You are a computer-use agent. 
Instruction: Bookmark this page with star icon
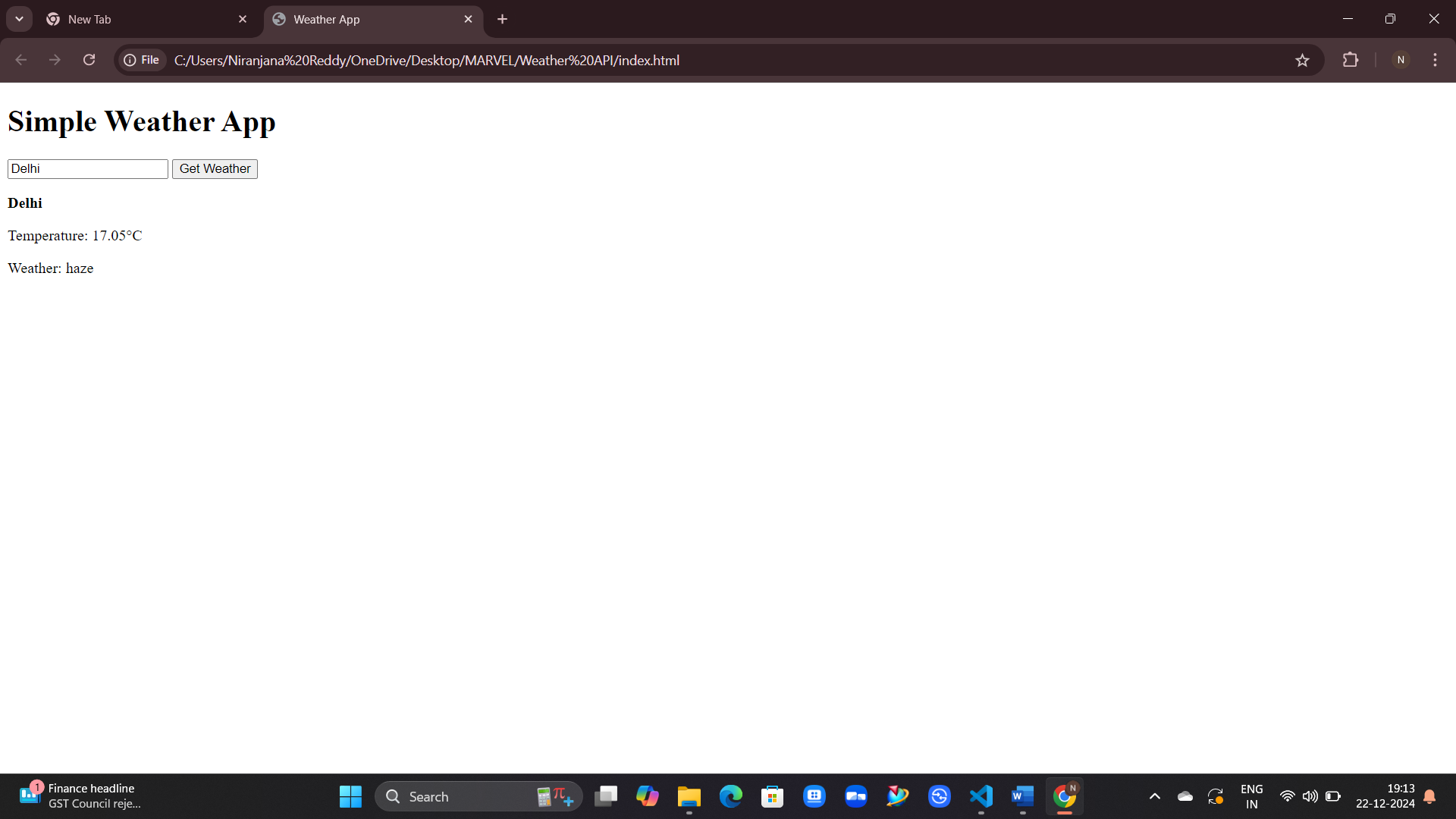click(x=1302, y=61)
